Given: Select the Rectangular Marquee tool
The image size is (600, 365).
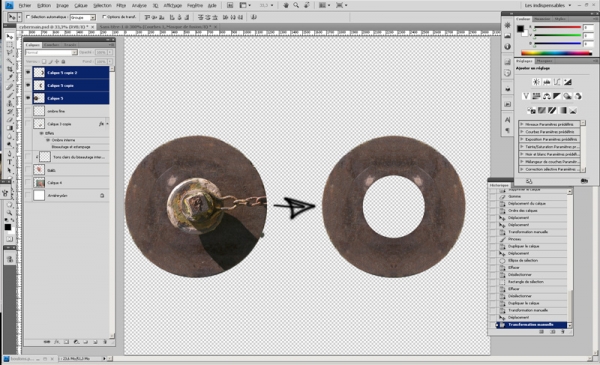Looking at the screenshot, I should pyautogui.click(x=10, y=45).
